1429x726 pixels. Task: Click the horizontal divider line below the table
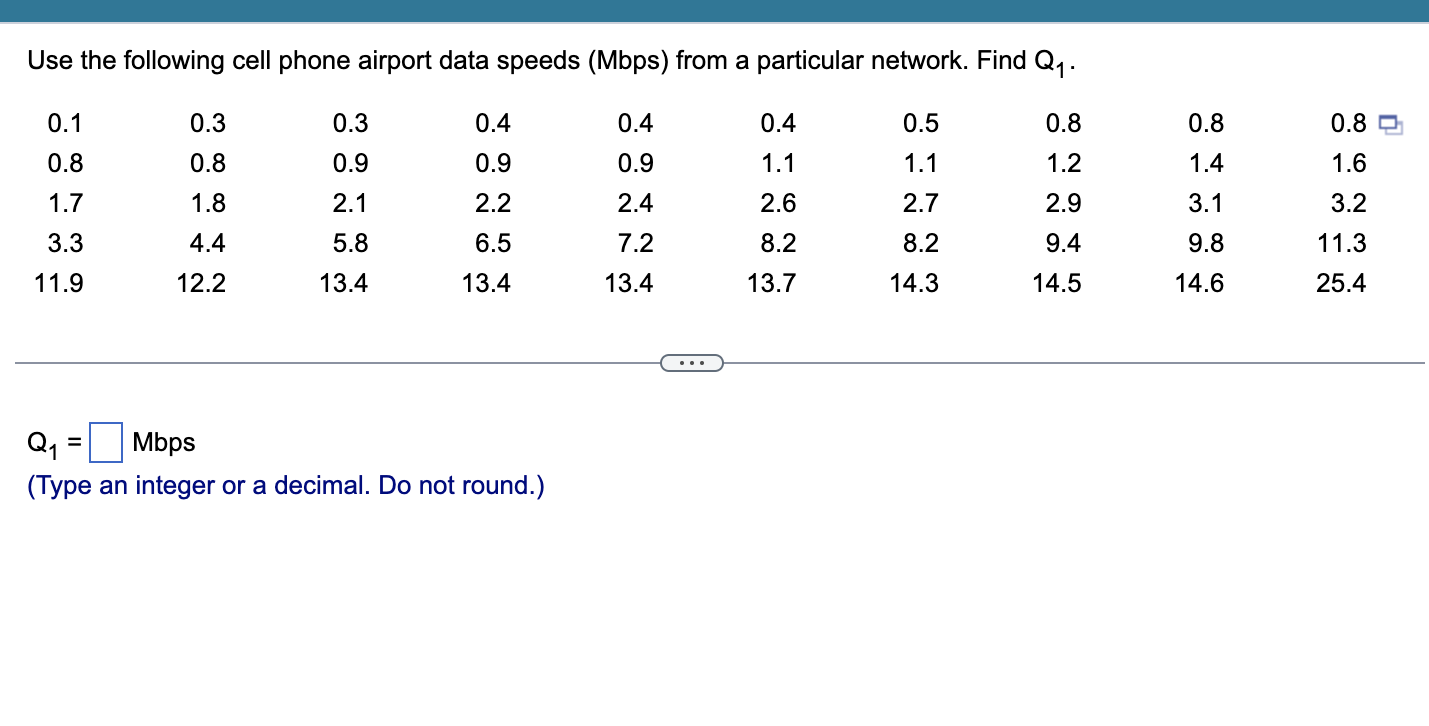(350, 362)
